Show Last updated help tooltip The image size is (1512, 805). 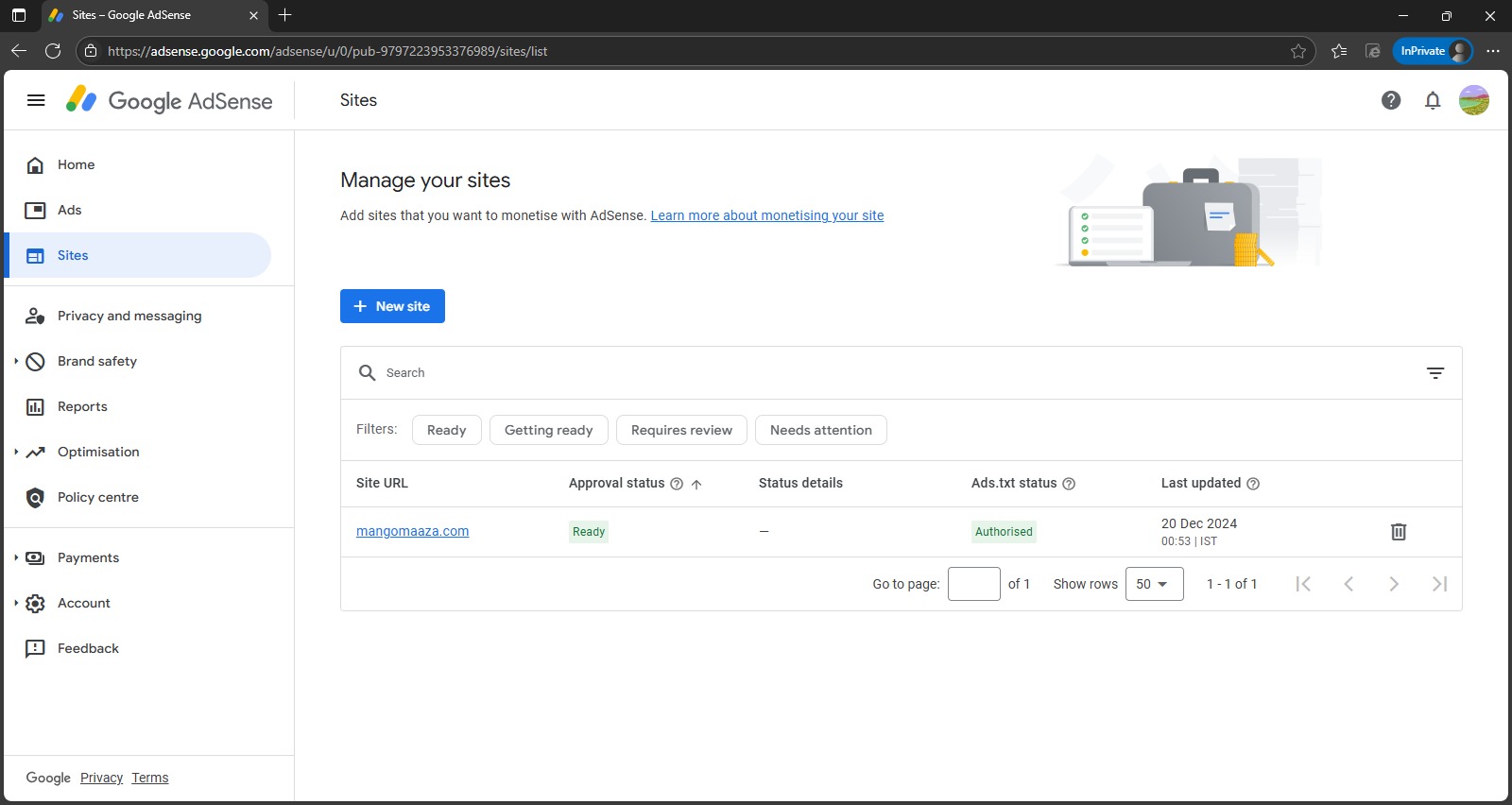point(1253,484)
